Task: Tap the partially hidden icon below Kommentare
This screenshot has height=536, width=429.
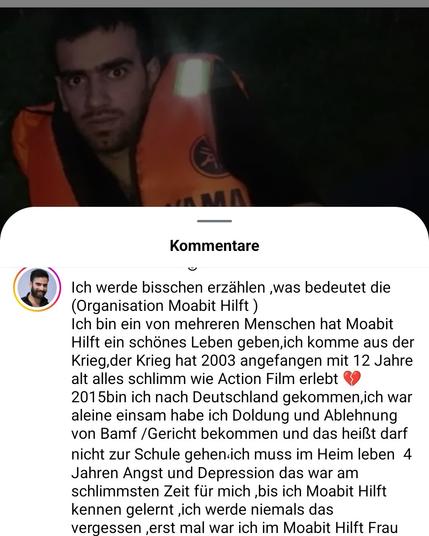Action: tap(192, 268)
